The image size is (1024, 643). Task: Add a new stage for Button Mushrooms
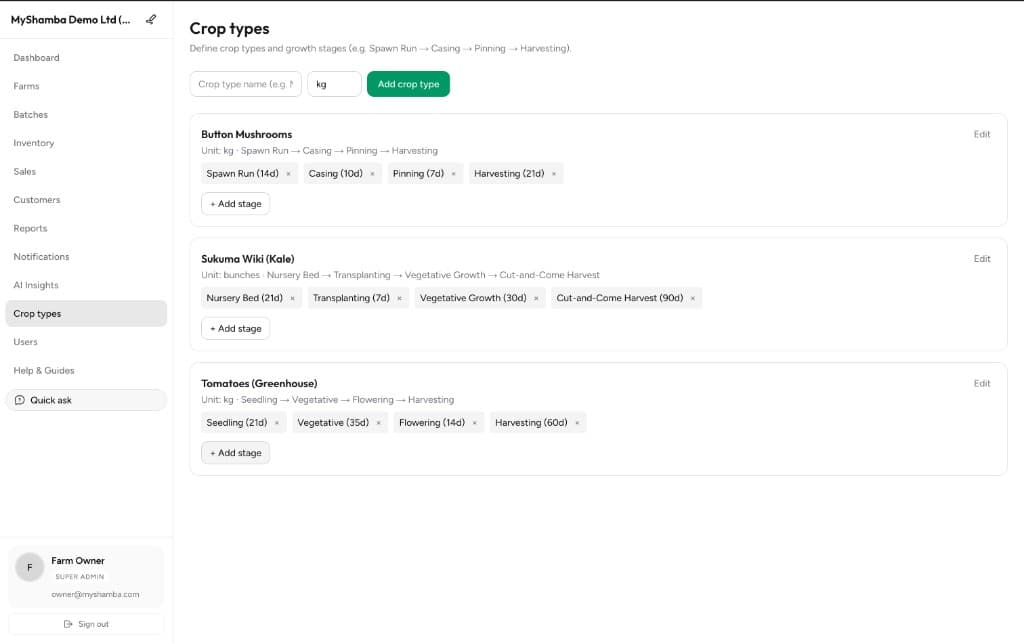coord(235,203)
